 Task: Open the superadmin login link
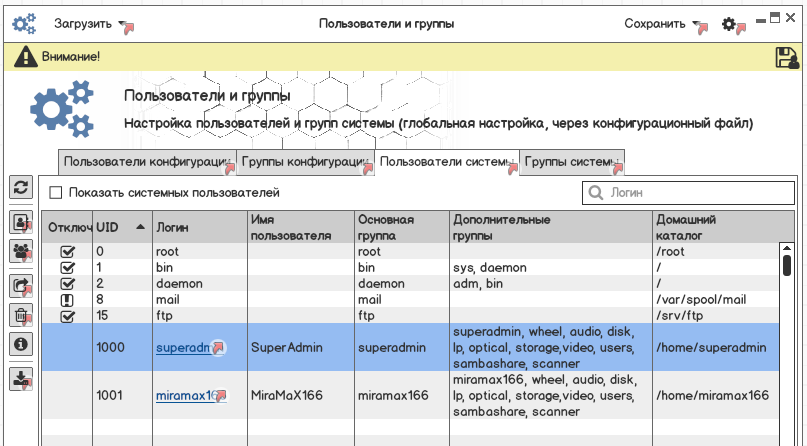[183, 347]
